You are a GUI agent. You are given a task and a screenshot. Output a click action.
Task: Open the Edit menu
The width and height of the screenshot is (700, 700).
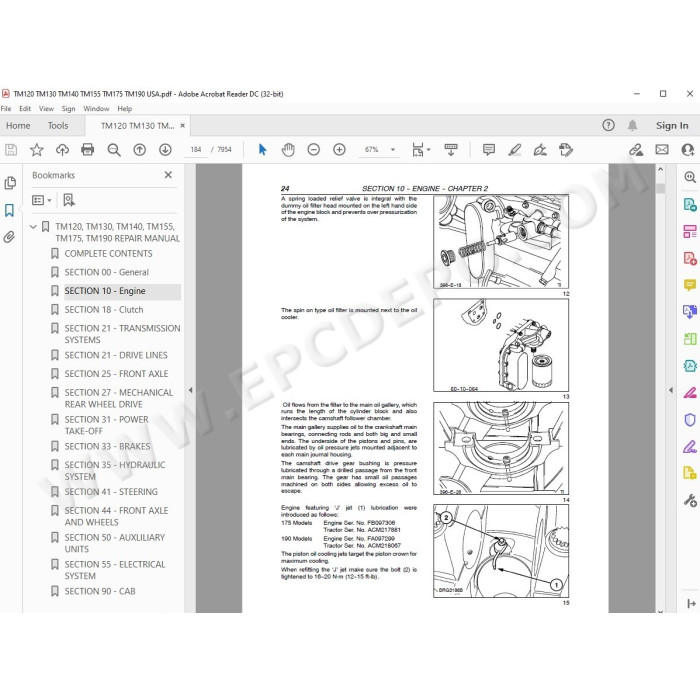[x=25, y=108]
